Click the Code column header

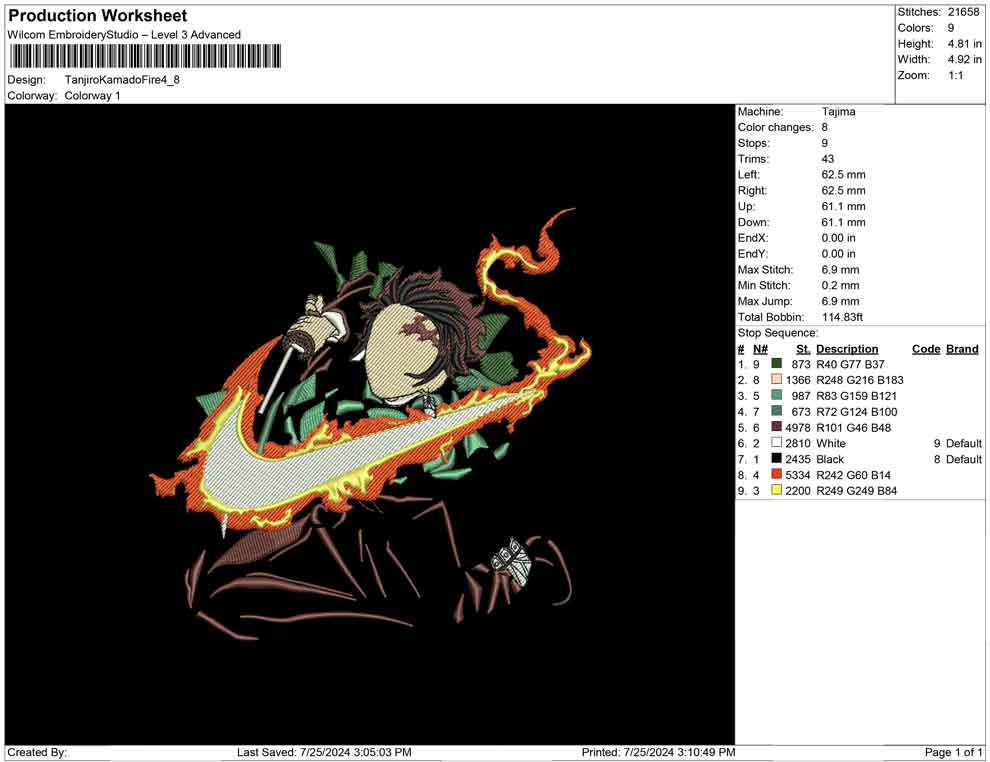pyautogui.click(x=926, y=348)
